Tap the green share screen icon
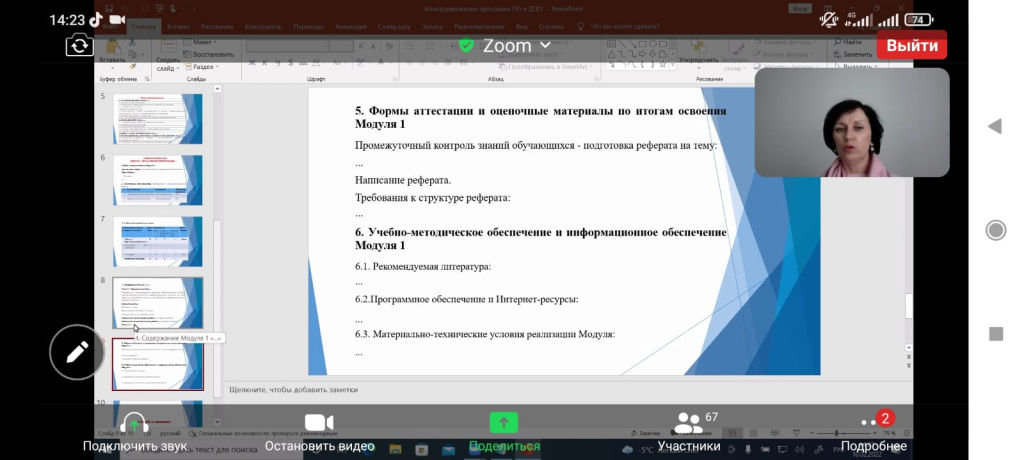The width and height of the screenshot is (1024, 460). [x=503, y=423]
